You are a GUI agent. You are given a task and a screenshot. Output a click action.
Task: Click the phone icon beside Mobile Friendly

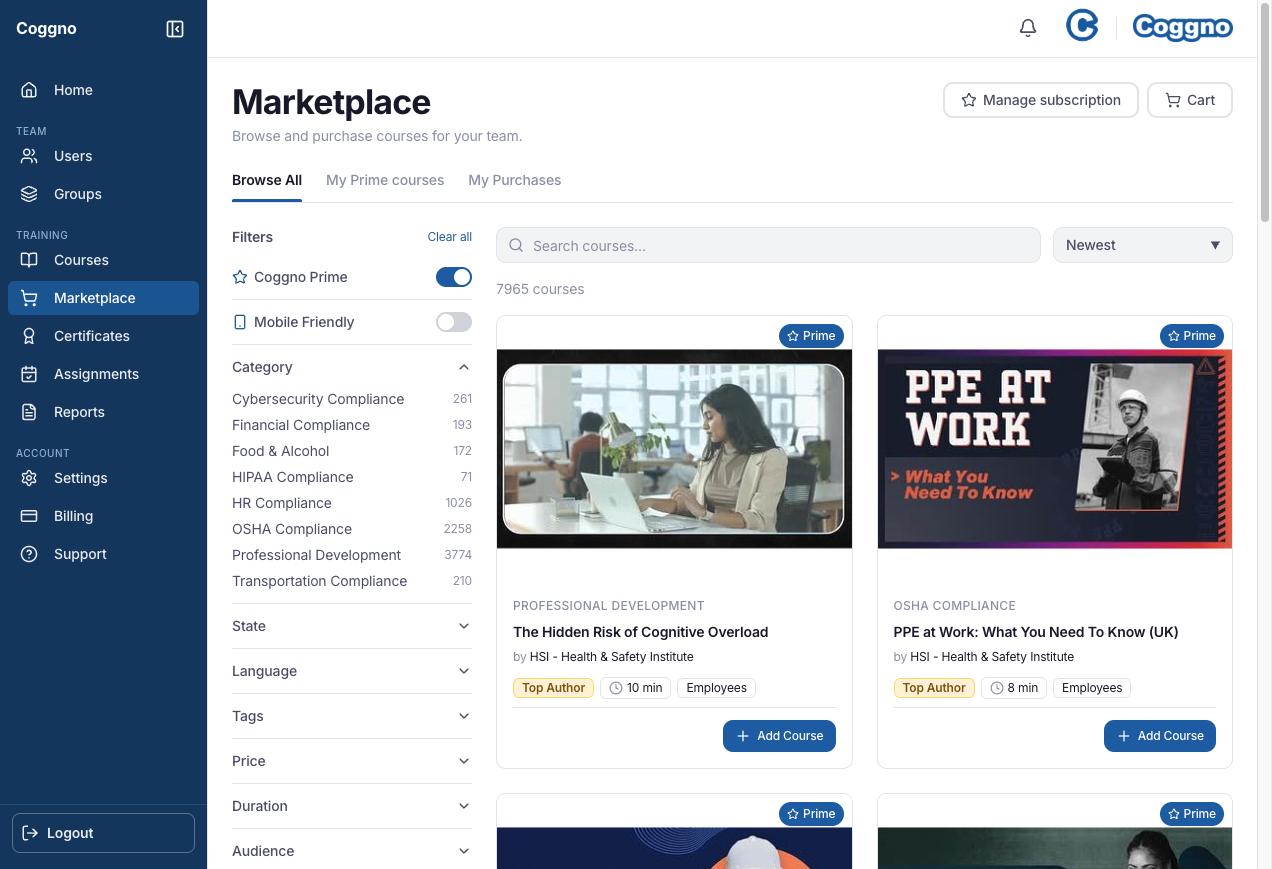click(x=240, y=322)
